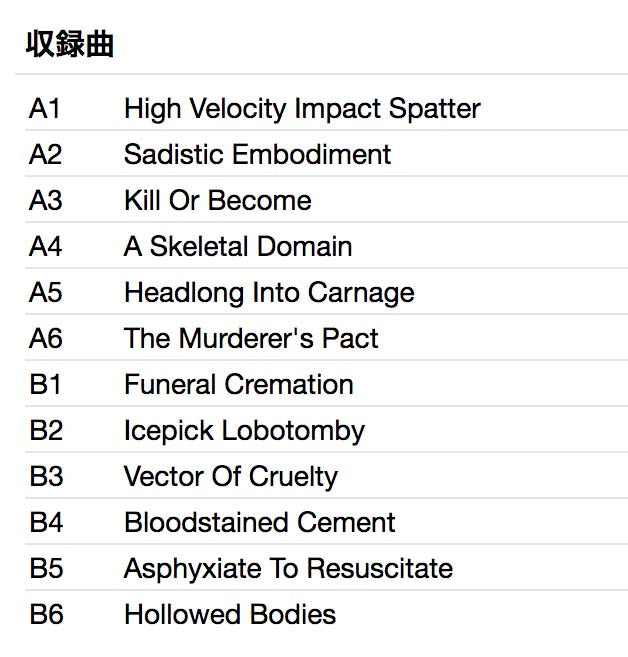Click the Headlong Into Carnage track title

(269, 292)
